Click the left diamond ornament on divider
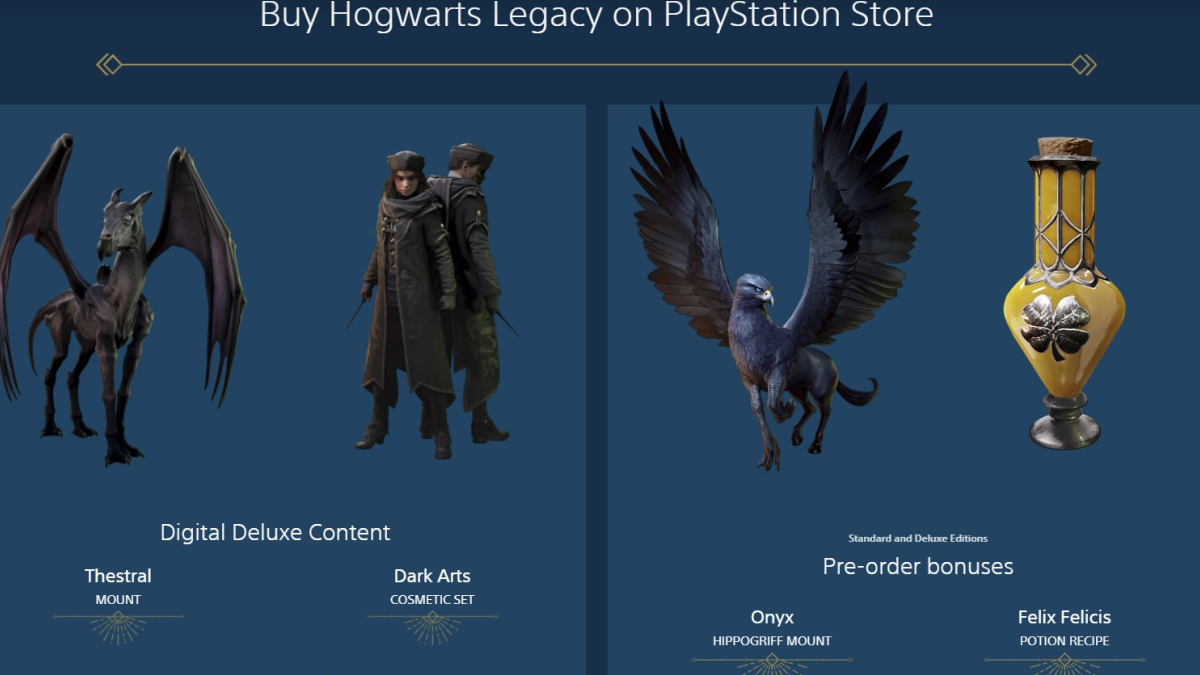The height and width of the screenshot is (675, 1200). tap(109, 65)
